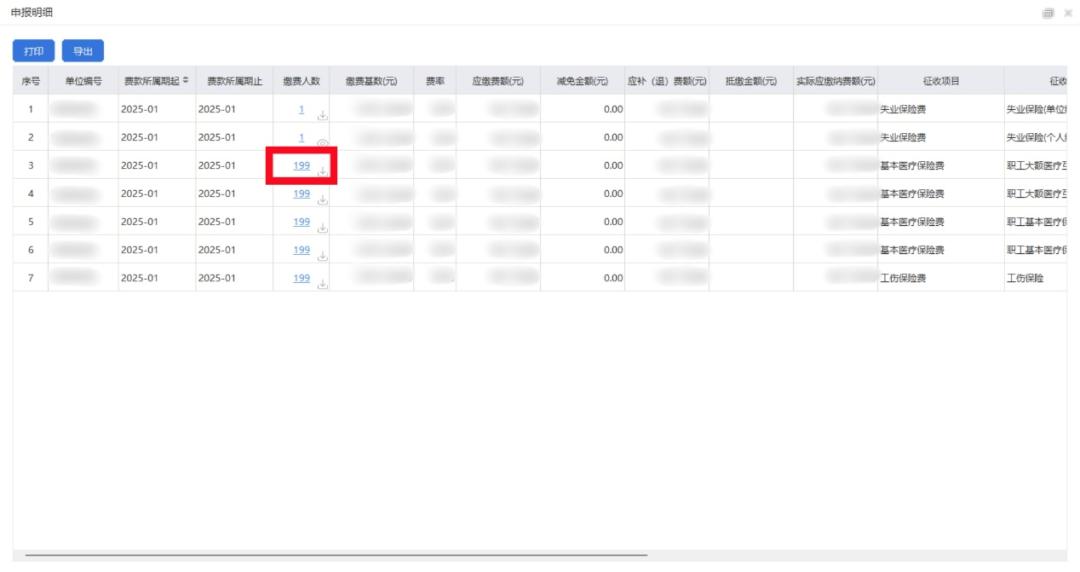Download the payer list for row 6
This screenshot has height=572, width=1080.
(x=323, y=256)
